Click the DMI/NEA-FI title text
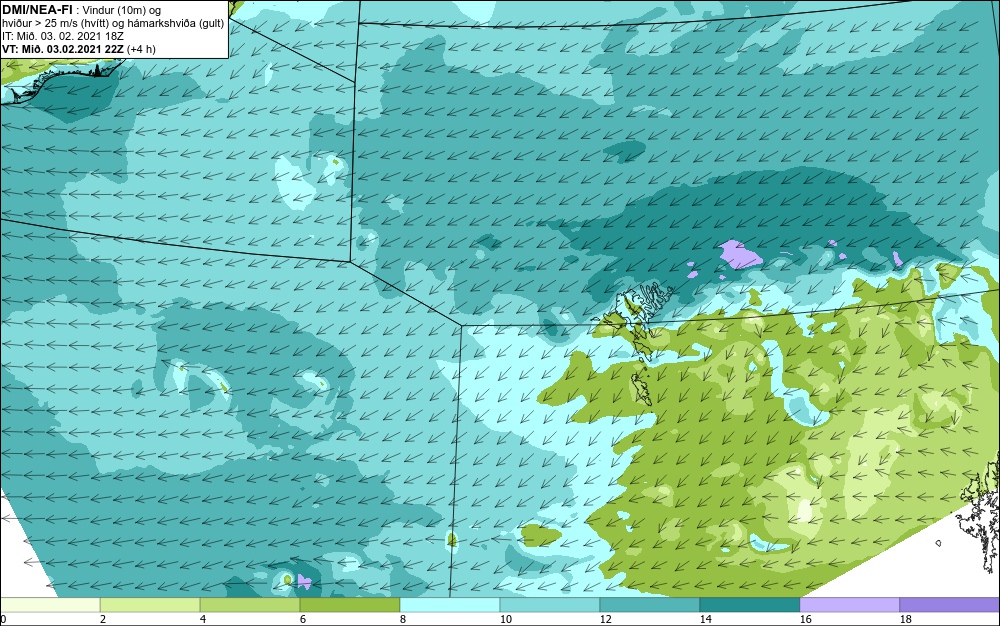The height and width of the screenshot is (626, 1000). 37,10
